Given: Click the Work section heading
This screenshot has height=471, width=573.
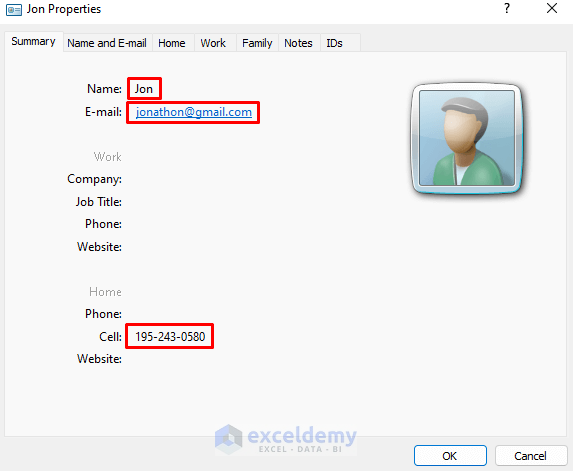Looking at the screenshot, I should pyautogui.click(x=107, y=157).
